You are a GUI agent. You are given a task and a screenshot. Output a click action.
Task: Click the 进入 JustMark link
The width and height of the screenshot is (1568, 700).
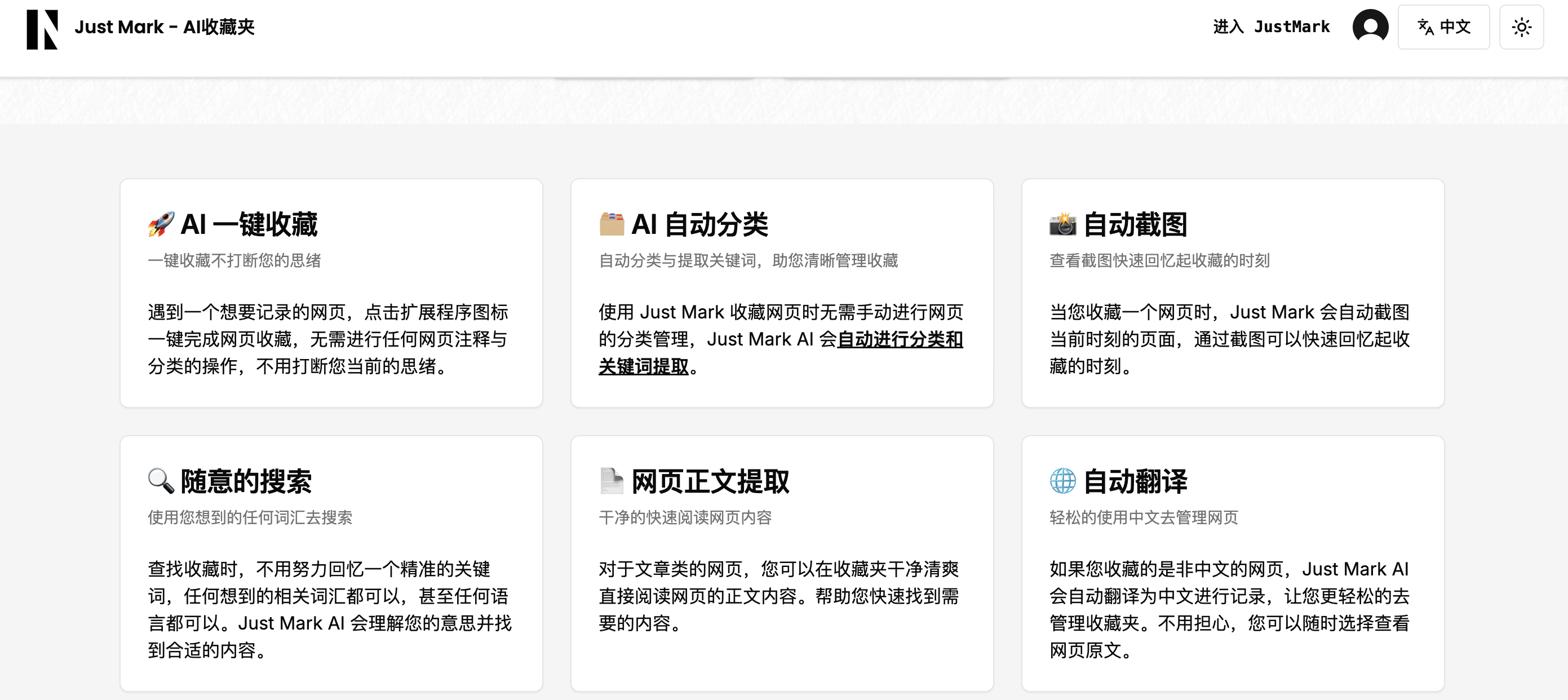[1271, 27]
